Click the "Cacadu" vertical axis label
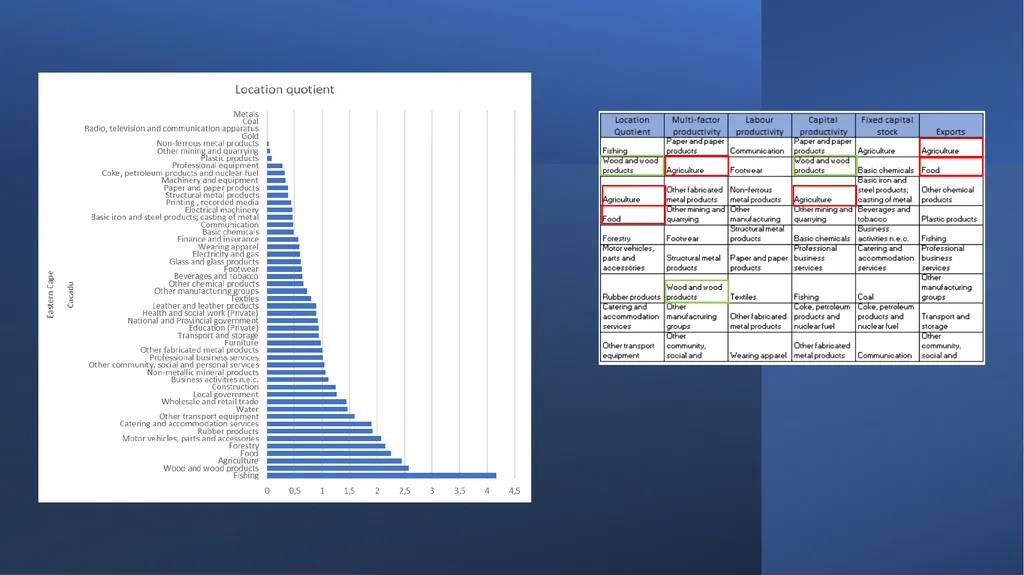 71,295
